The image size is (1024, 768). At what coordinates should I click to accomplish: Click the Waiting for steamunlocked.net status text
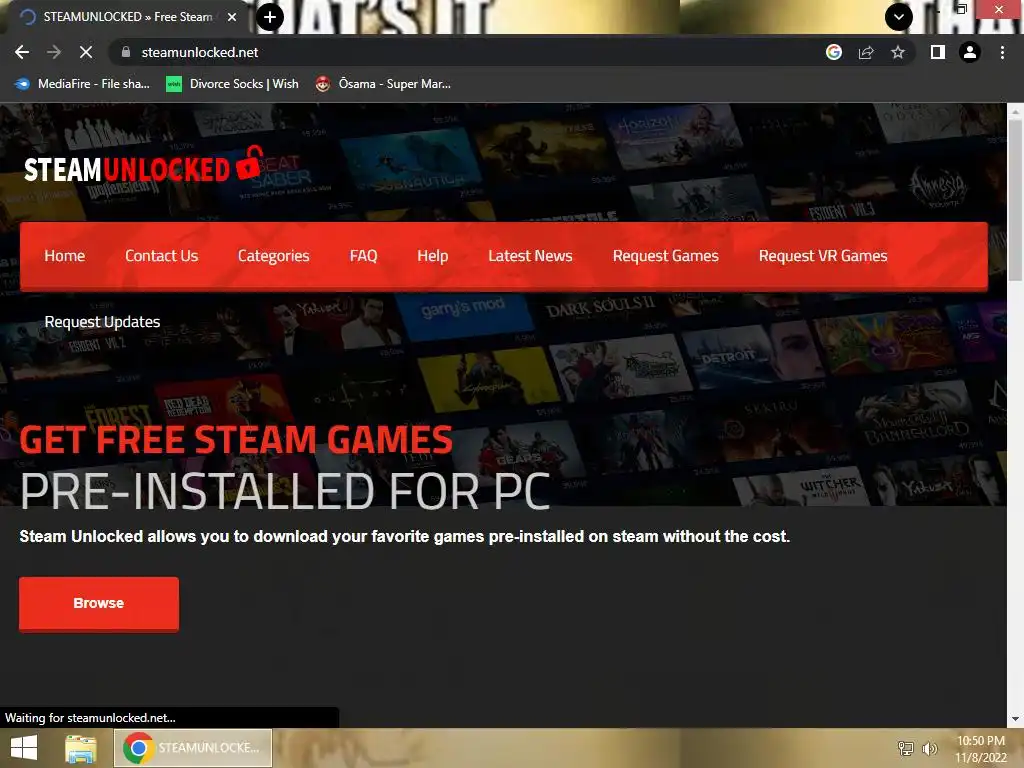[90, 718]
